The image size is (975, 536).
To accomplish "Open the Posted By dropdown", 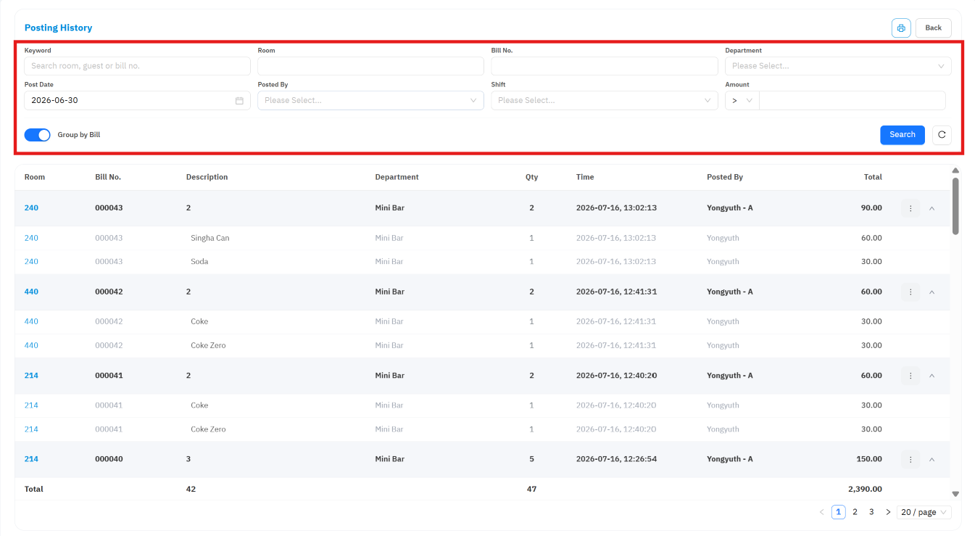I will (x=371, y=101).
